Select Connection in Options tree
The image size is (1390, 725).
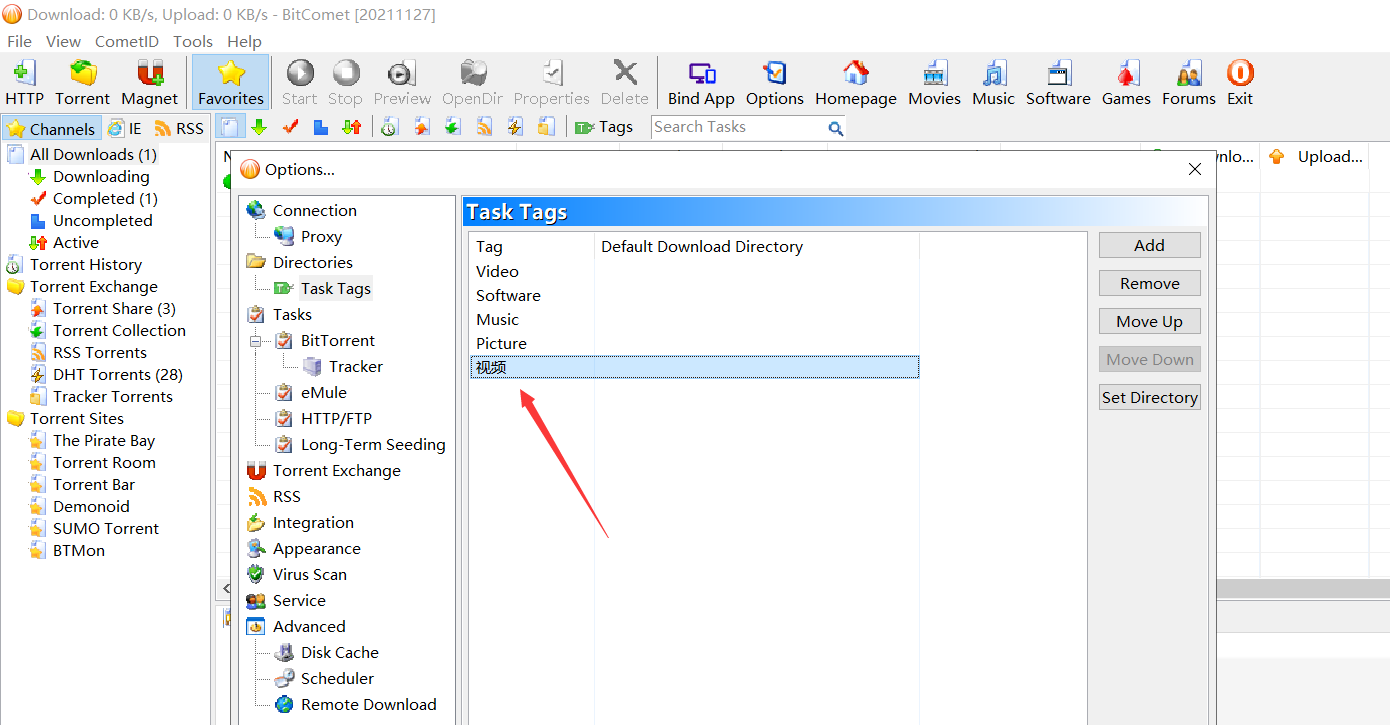point(315,210)
